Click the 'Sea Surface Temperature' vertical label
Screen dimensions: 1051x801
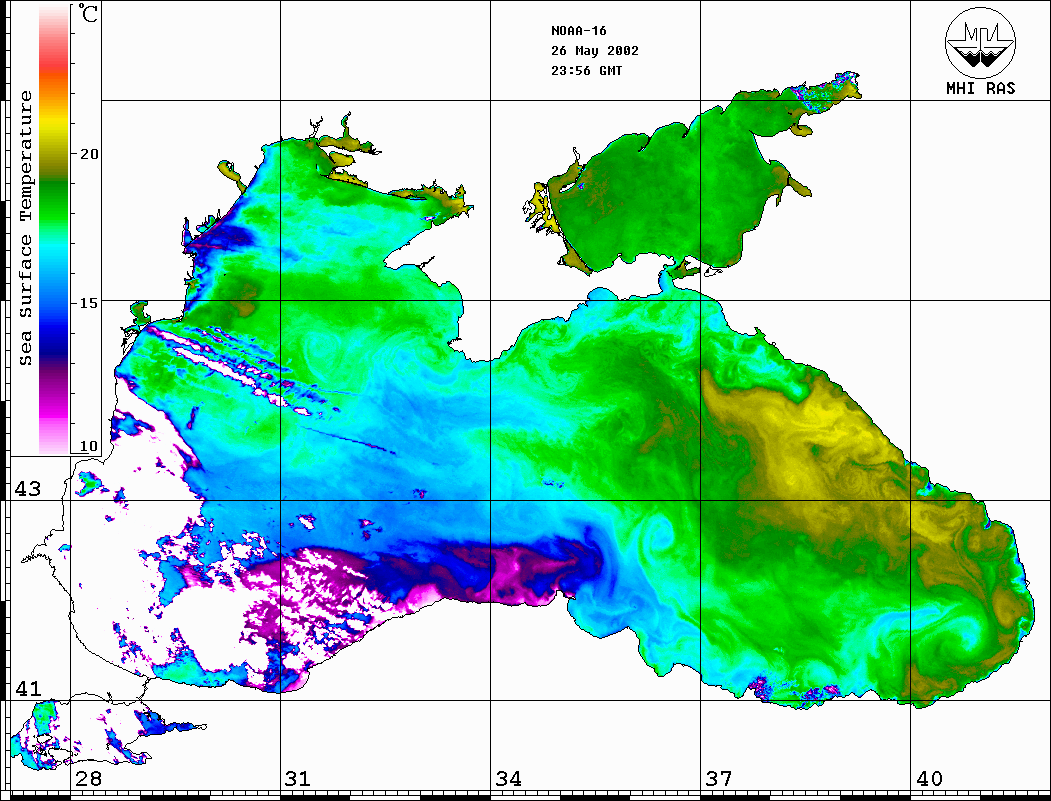pyautogui.click(x=25, y=228)
